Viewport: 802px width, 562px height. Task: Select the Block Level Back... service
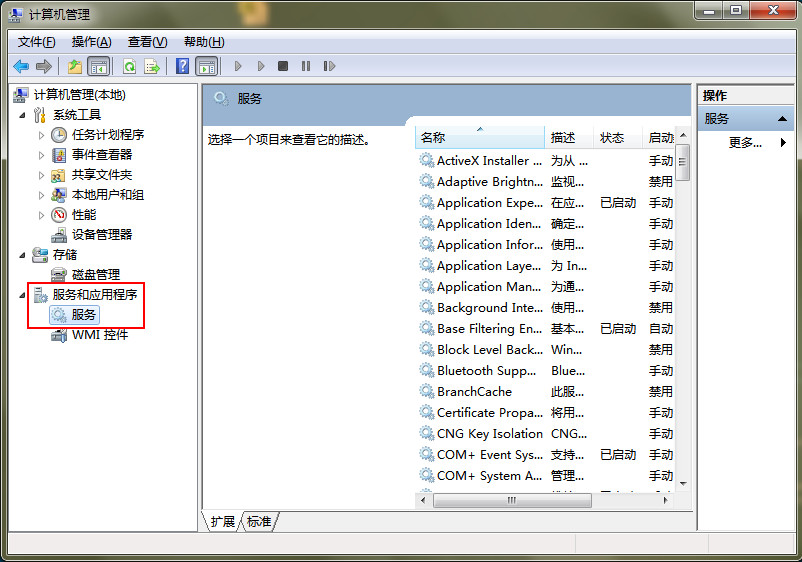[x=545, y=350]
